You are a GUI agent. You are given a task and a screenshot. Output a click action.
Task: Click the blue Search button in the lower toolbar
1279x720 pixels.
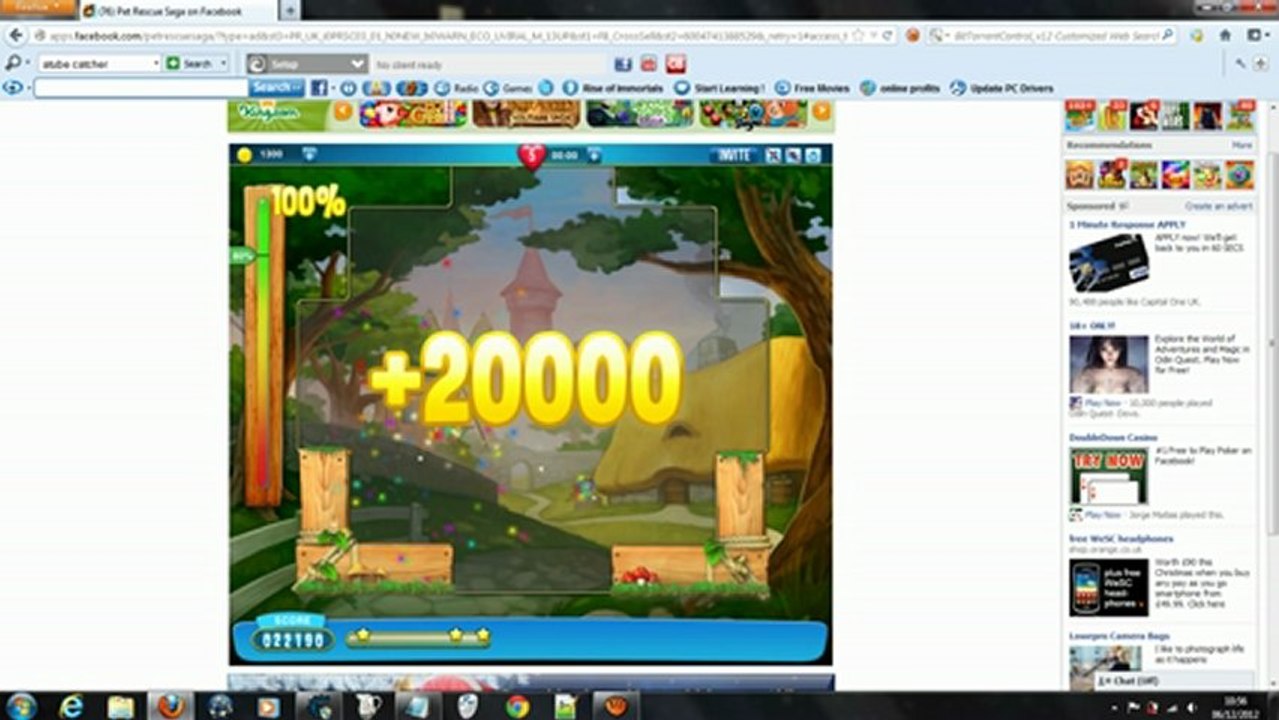tap(277, 88)
